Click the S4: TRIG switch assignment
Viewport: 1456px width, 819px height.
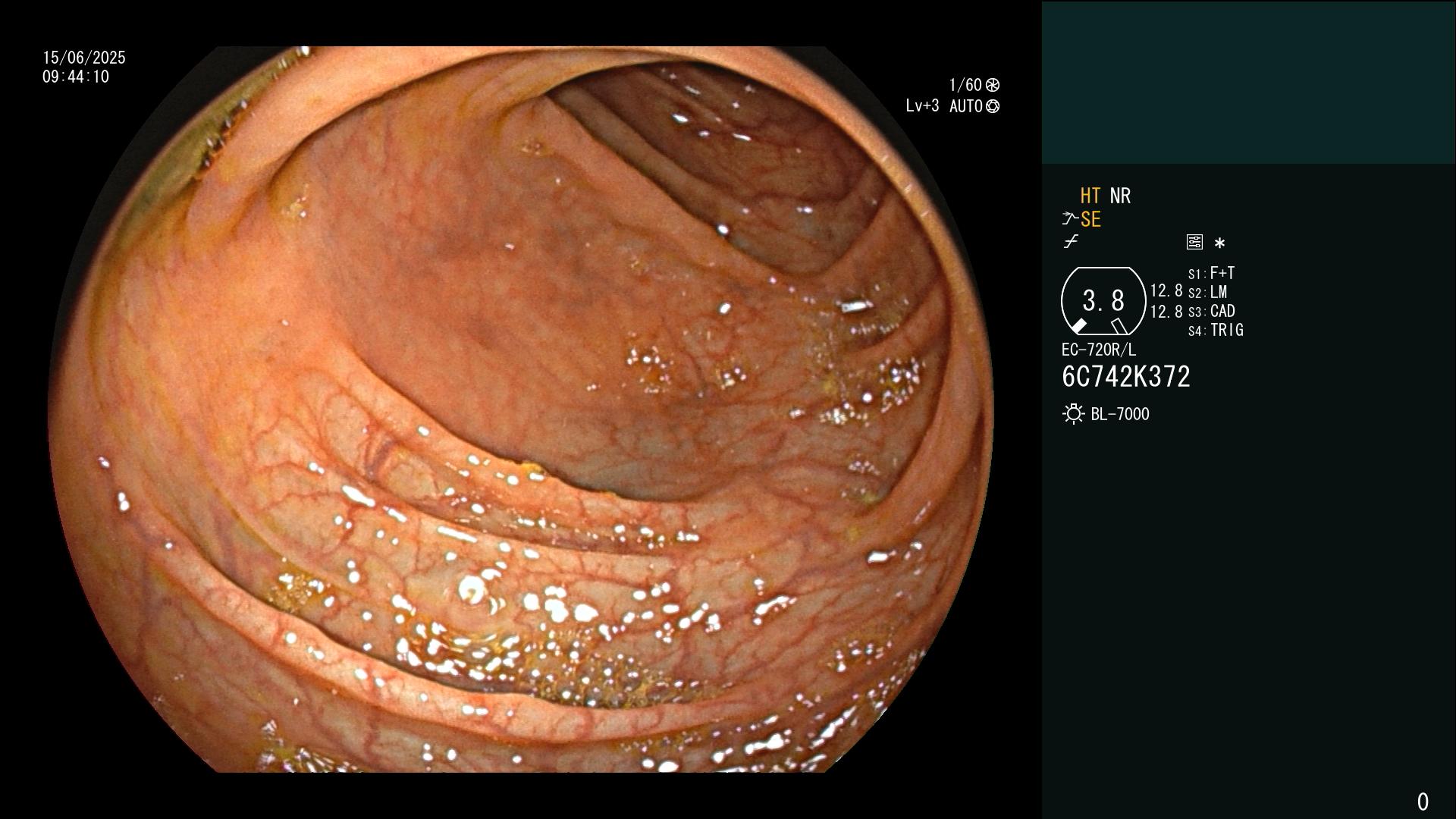(1216, 330)
